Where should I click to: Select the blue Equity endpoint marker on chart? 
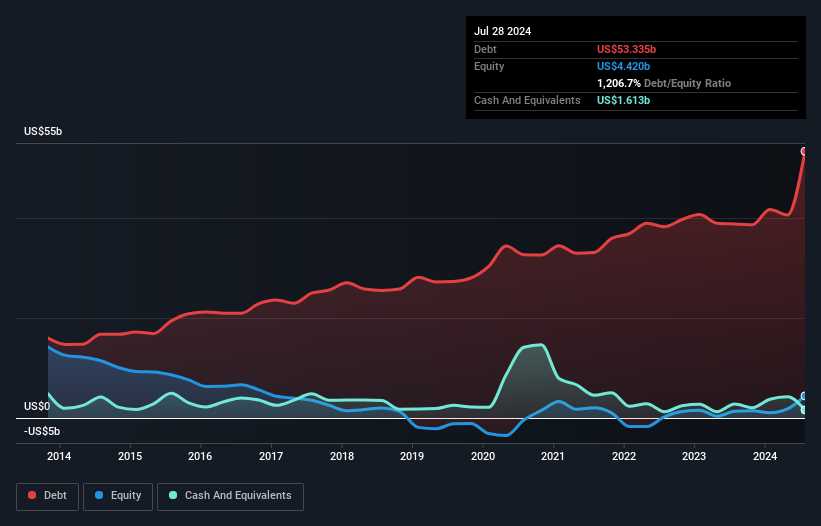[804, 396]
